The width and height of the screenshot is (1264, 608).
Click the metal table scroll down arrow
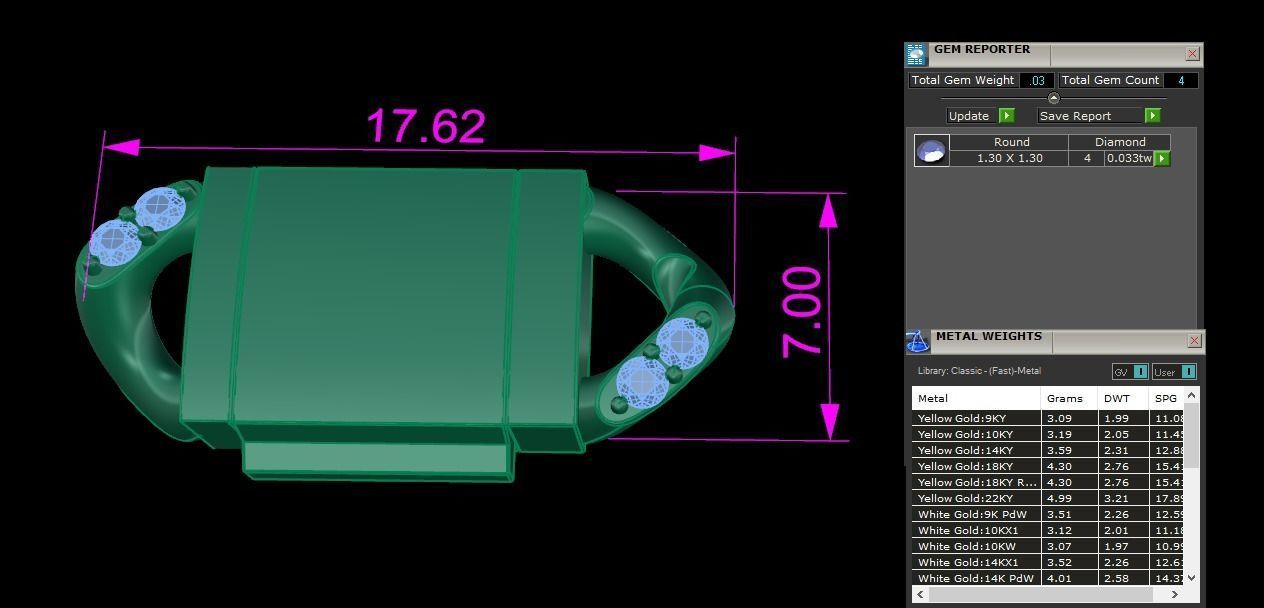[x=1191, y=578]
